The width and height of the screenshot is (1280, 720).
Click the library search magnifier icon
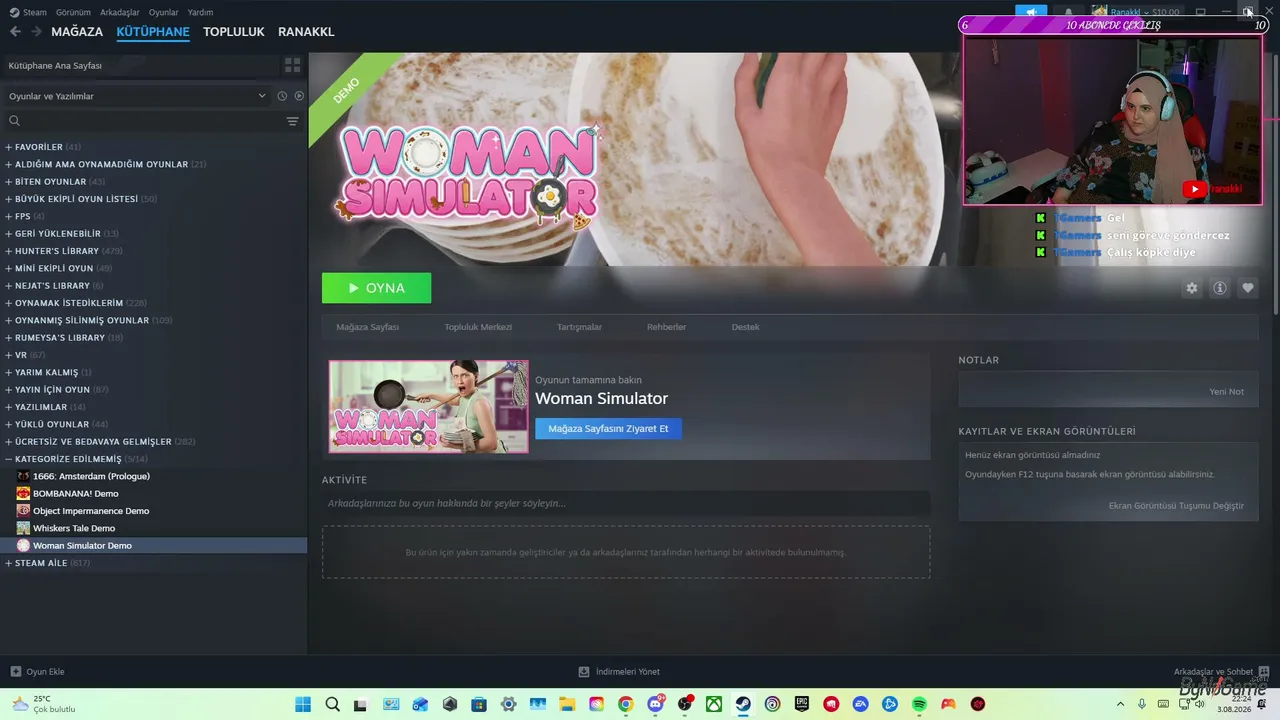[14, 121]
